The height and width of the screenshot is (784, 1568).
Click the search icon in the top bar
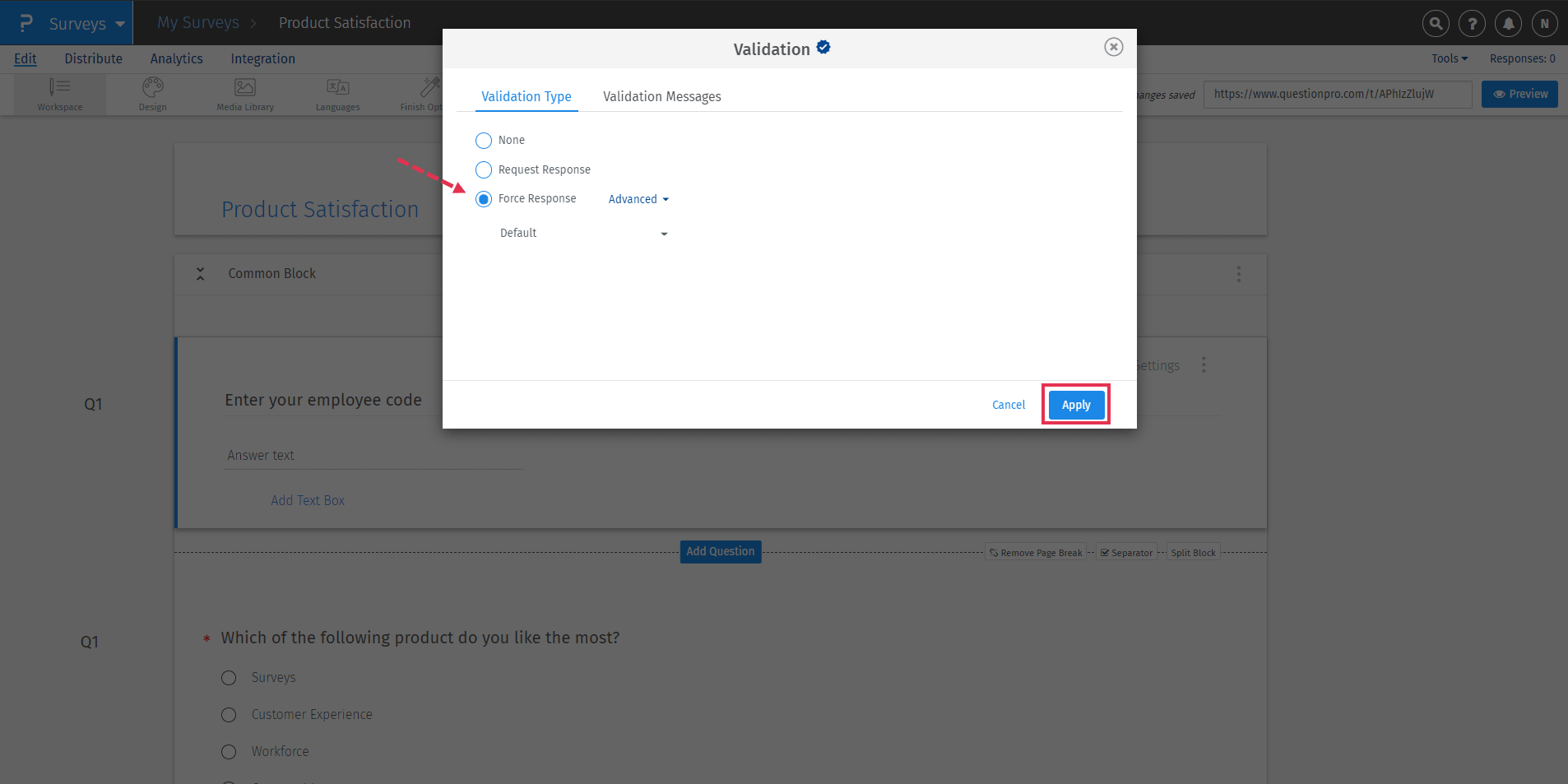click(x=1436, y=23)
